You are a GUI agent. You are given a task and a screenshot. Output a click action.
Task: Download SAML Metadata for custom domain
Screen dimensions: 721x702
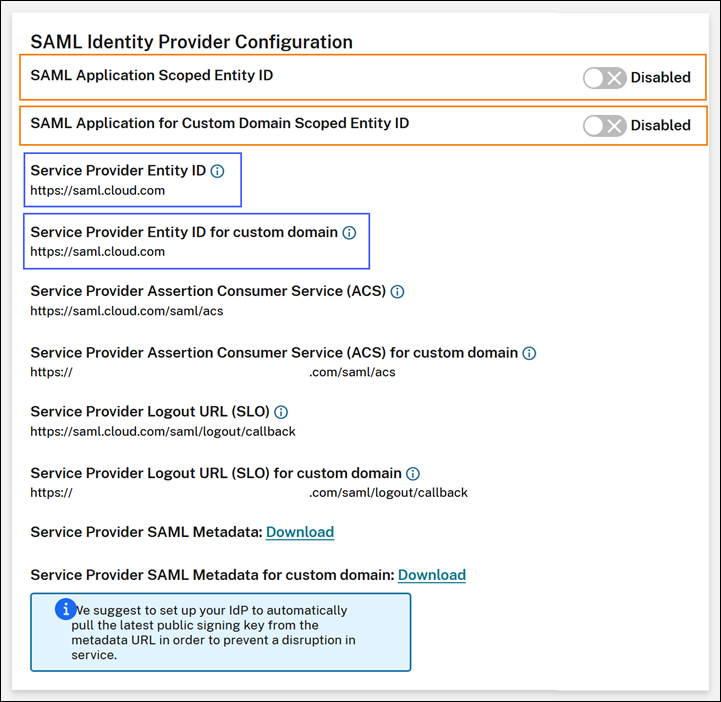pos(432,575)
